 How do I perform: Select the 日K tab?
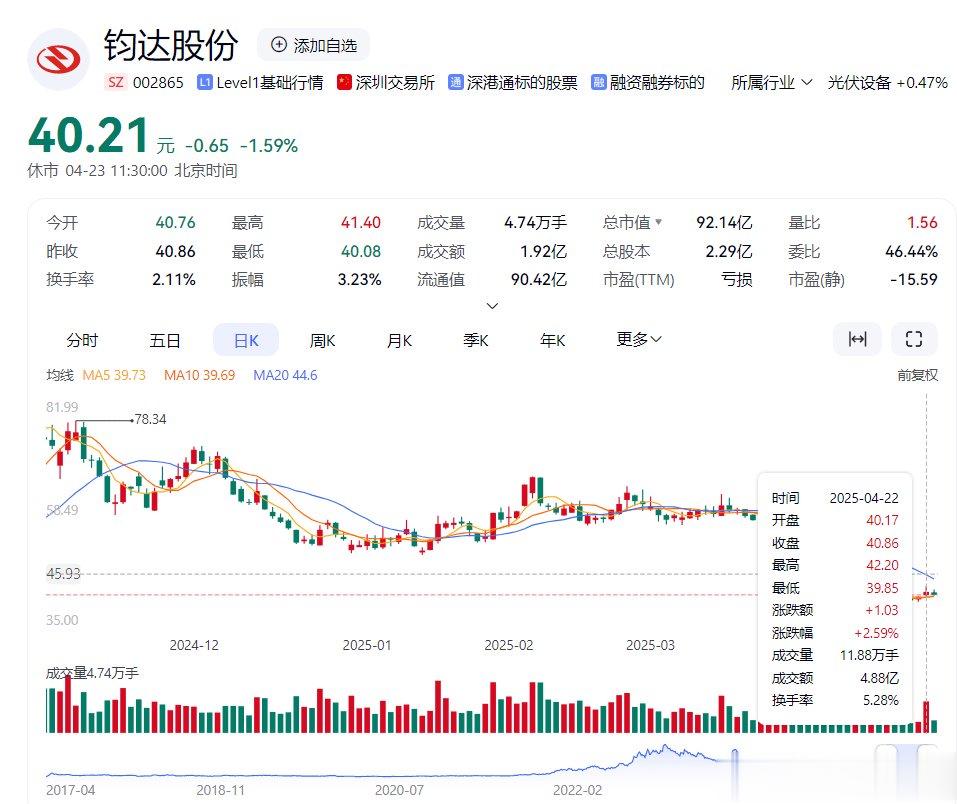point(246,340)
